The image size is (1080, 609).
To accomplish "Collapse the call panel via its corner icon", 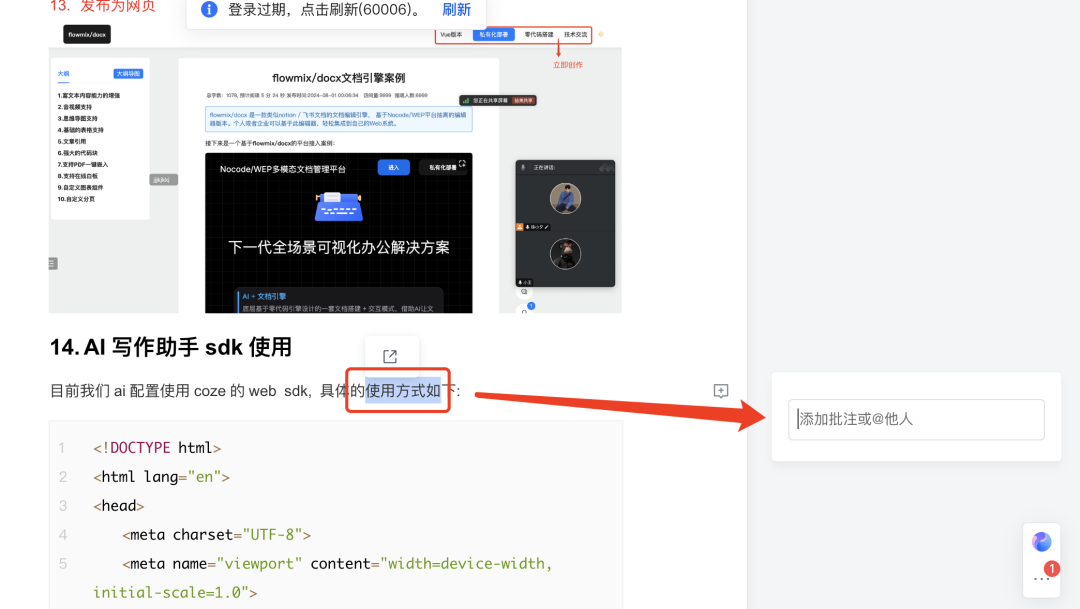I will click(x=605, y=166).
